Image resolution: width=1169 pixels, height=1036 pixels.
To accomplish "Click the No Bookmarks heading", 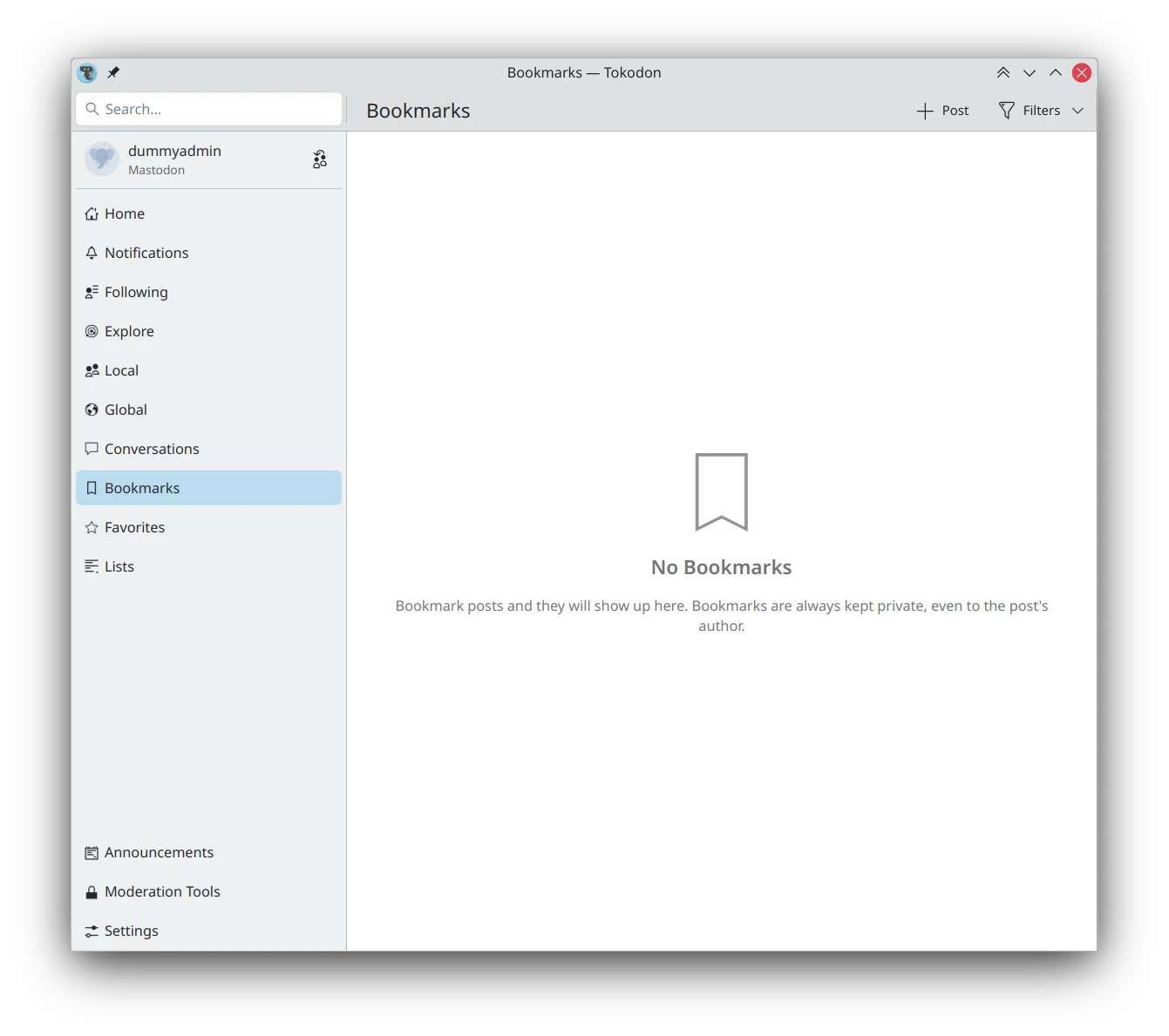I will coord(722,568).
